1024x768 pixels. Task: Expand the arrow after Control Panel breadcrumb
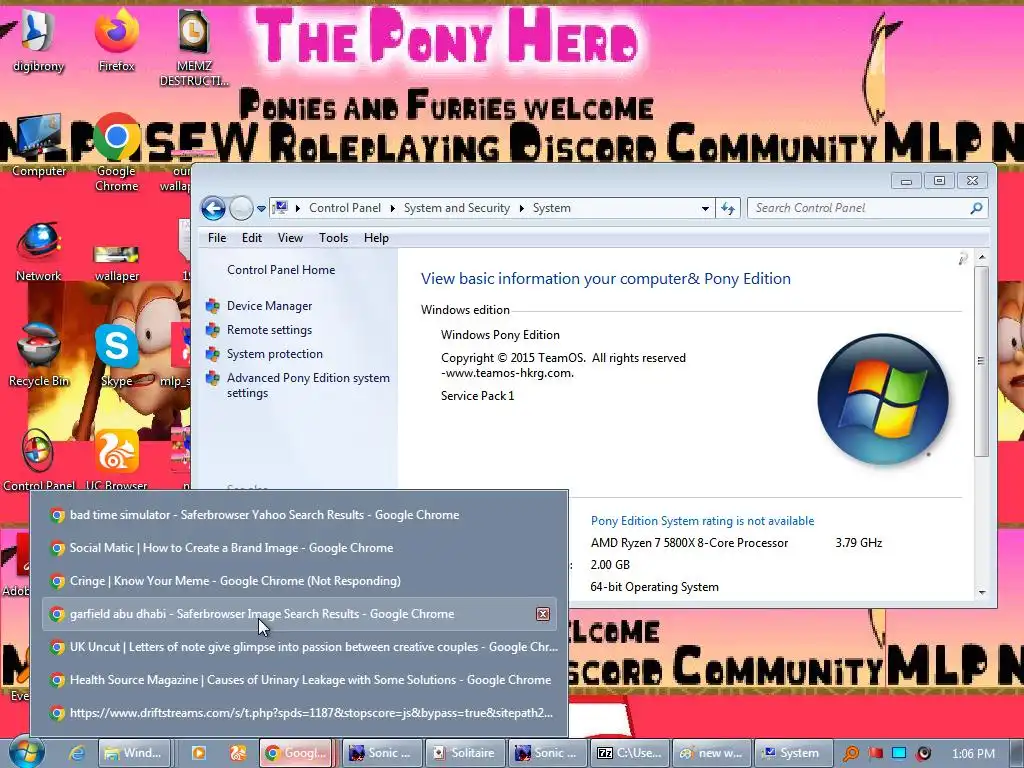(x=392, y=208)
